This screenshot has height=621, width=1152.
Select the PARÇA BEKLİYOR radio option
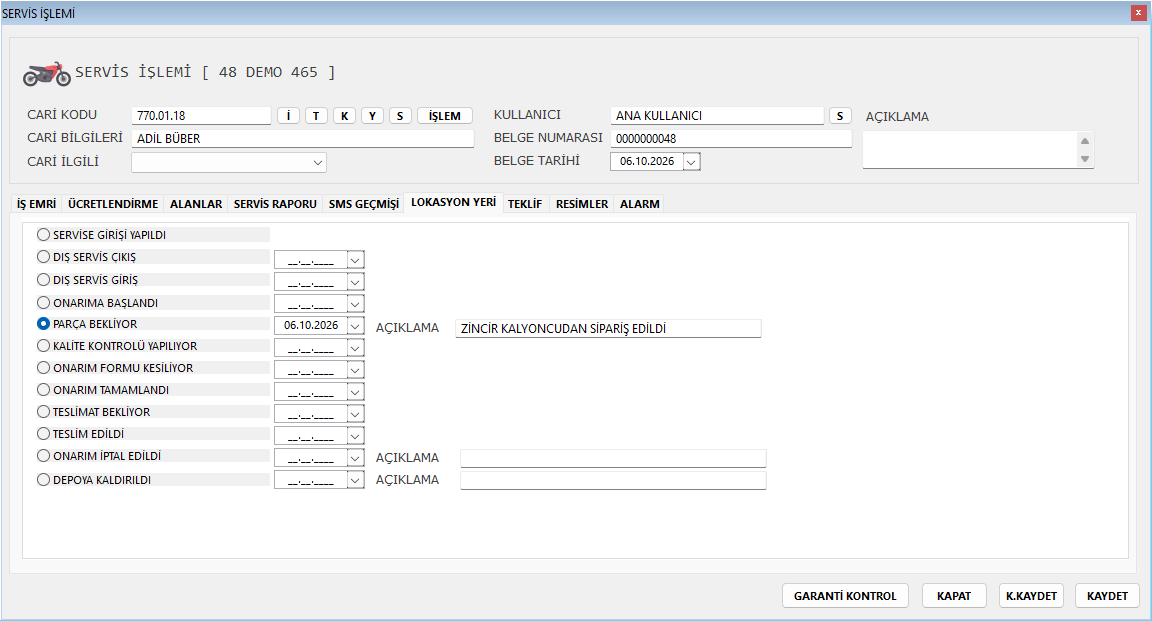click(x=43, y=323)
